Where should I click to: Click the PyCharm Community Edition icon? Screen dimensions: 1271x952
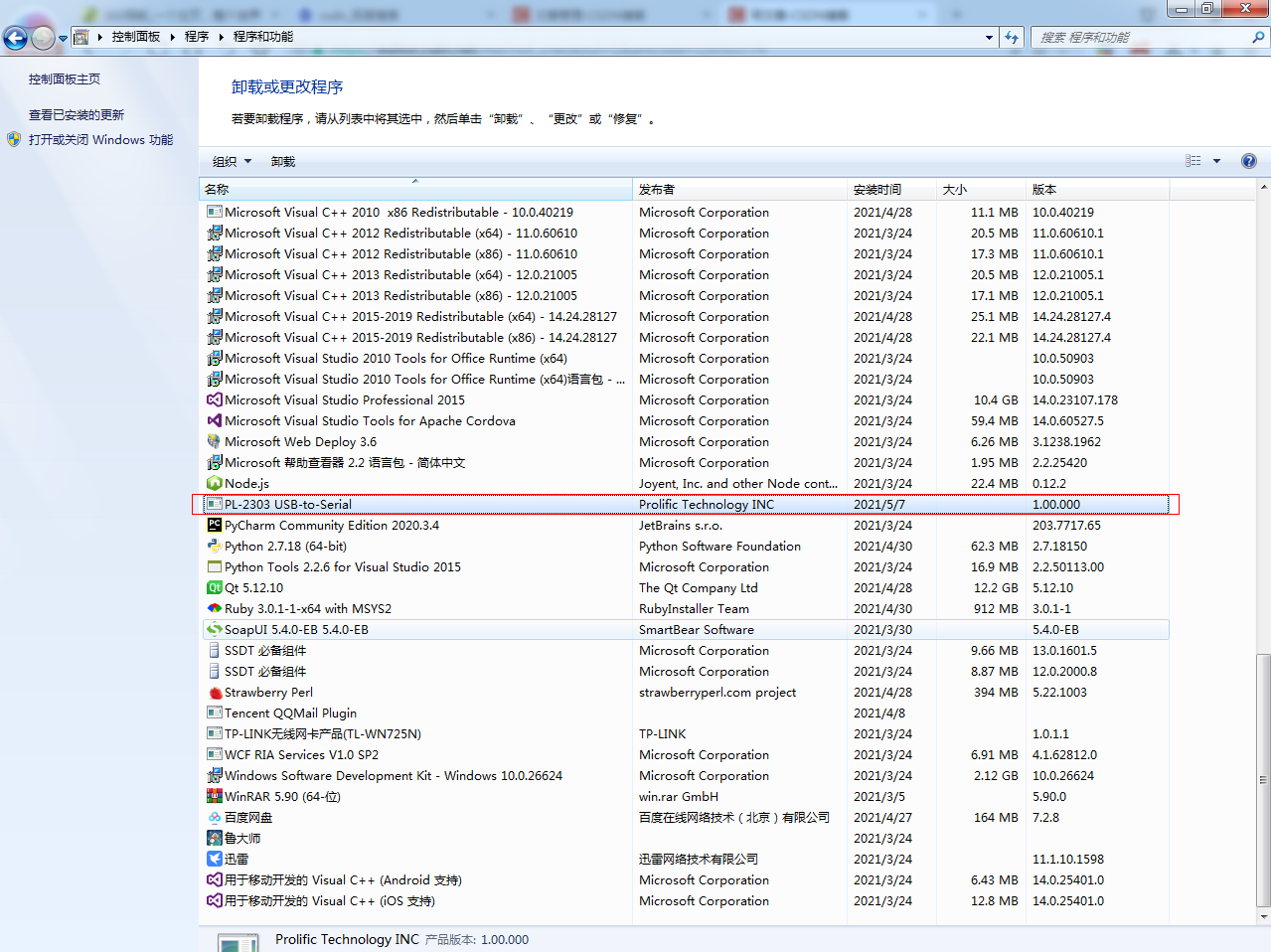[x=214, y=525]
